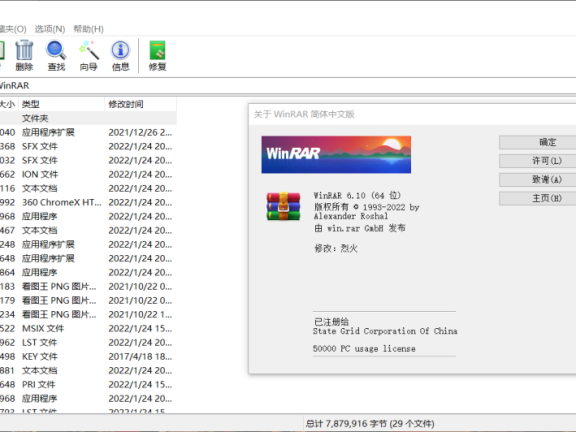Show archive Info (信息) icon
This screenshot has width=576, height=432.
tap(120, 55)
